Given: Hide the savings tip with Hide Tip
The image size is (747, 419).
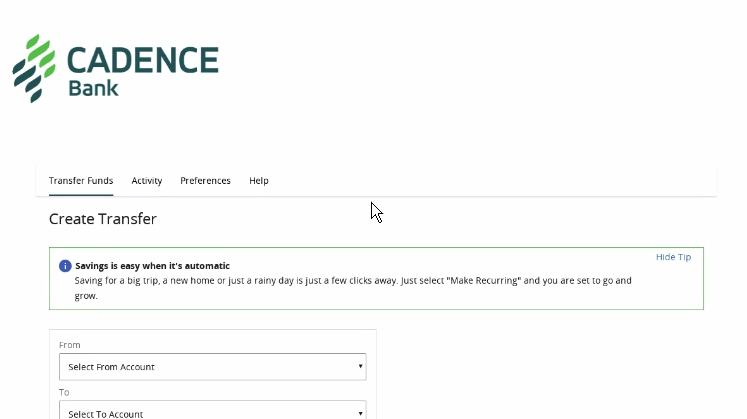Looking at the screenshot, I should (x=673, y=257).
